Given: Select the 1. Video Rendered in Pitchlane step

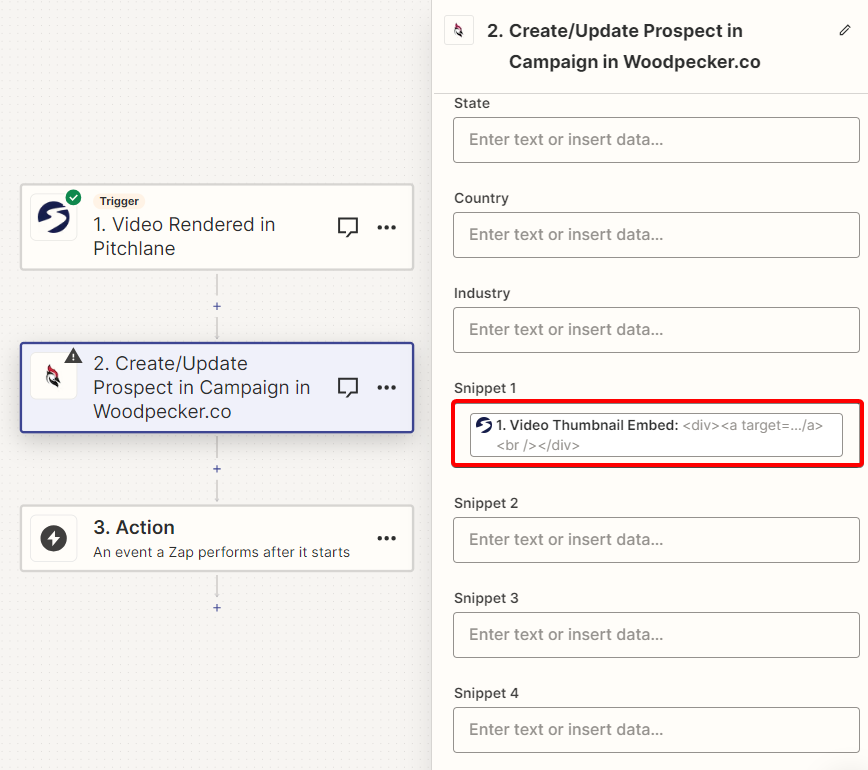Looking at the screenshot, I should click(x=217, y=227).
